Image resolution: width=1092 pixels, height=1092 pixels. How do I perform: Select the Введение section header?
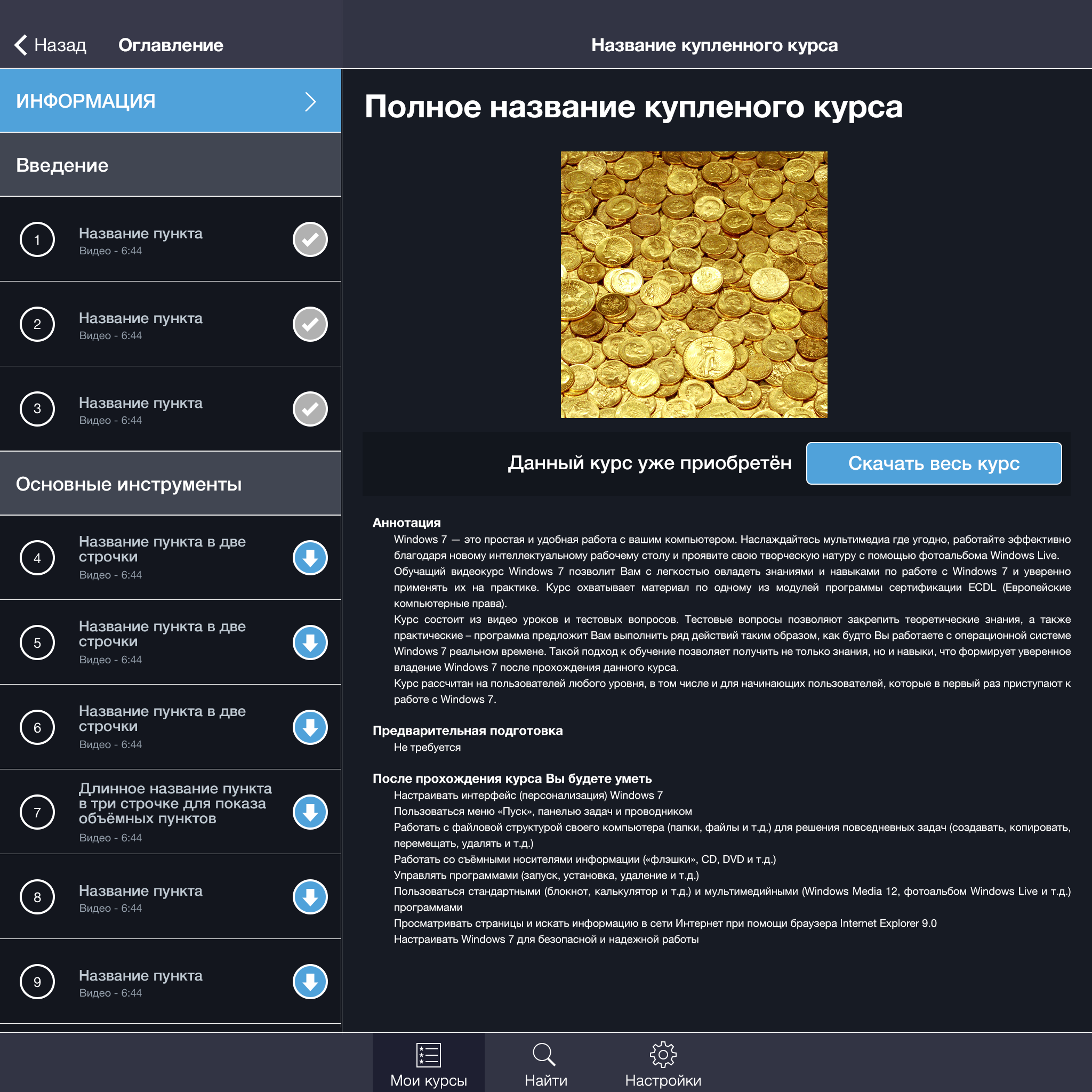coord(171,165)
